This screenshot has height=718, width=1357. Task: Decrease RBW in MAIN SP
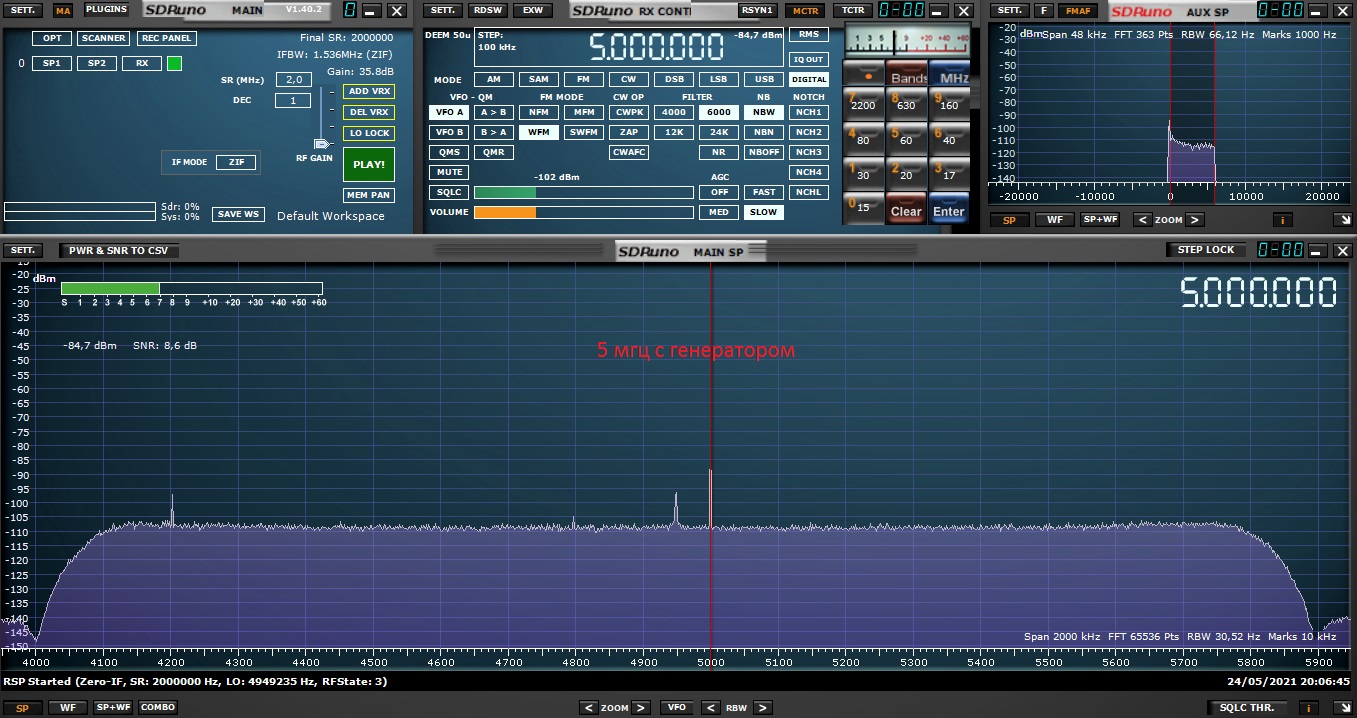click(710, 707)
